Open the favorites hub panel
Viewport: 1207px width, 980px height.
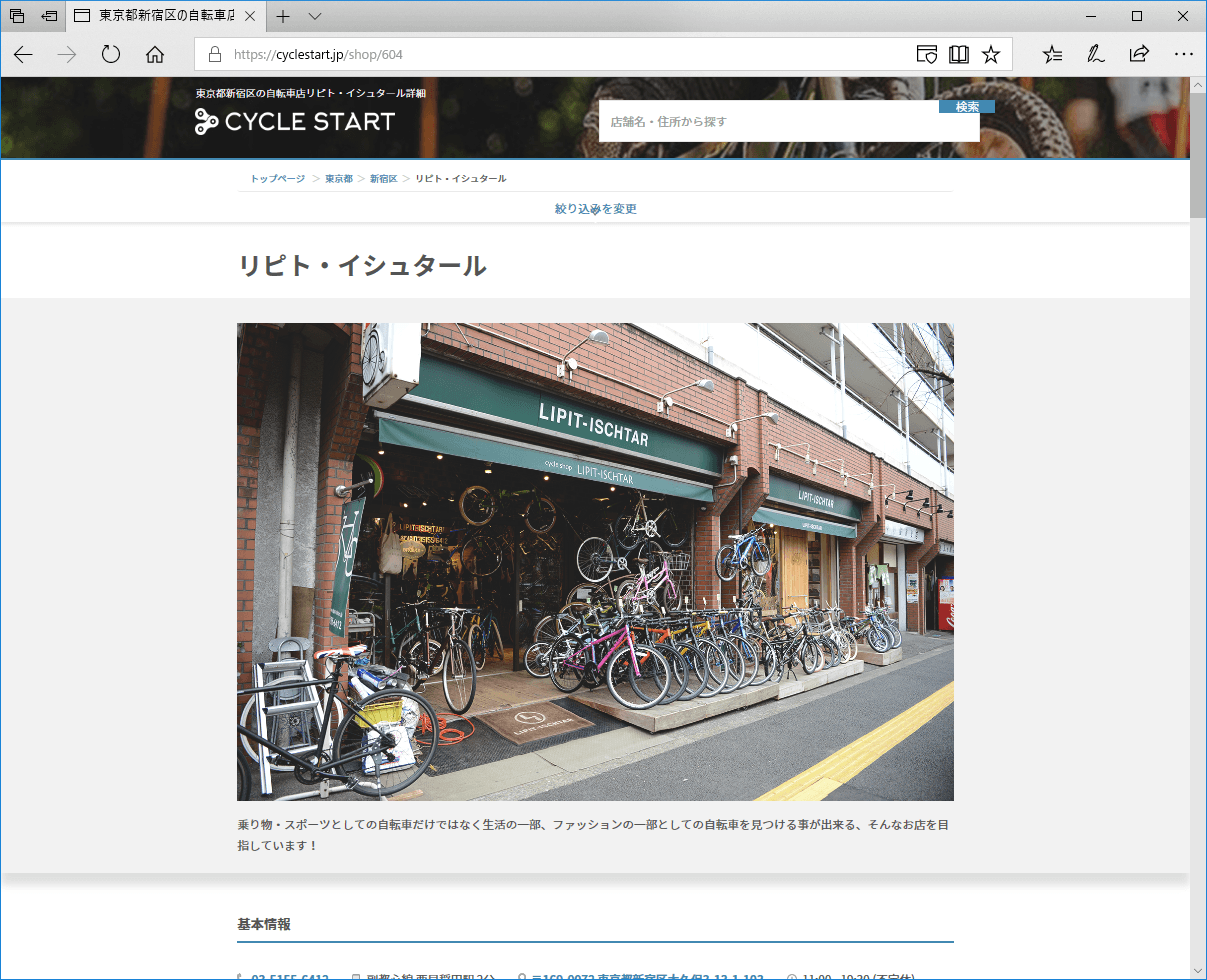pos(1051,55)
